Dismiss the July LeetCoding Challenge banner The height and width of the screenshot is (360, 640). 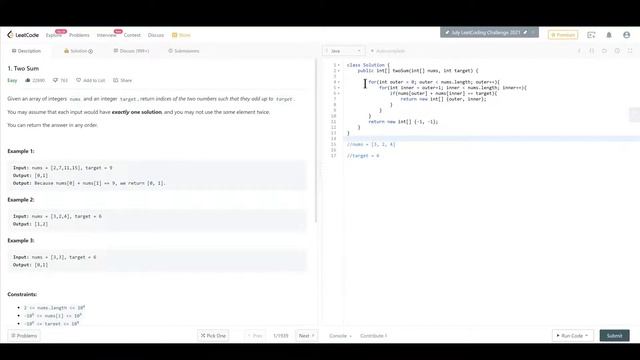point(533,32)
